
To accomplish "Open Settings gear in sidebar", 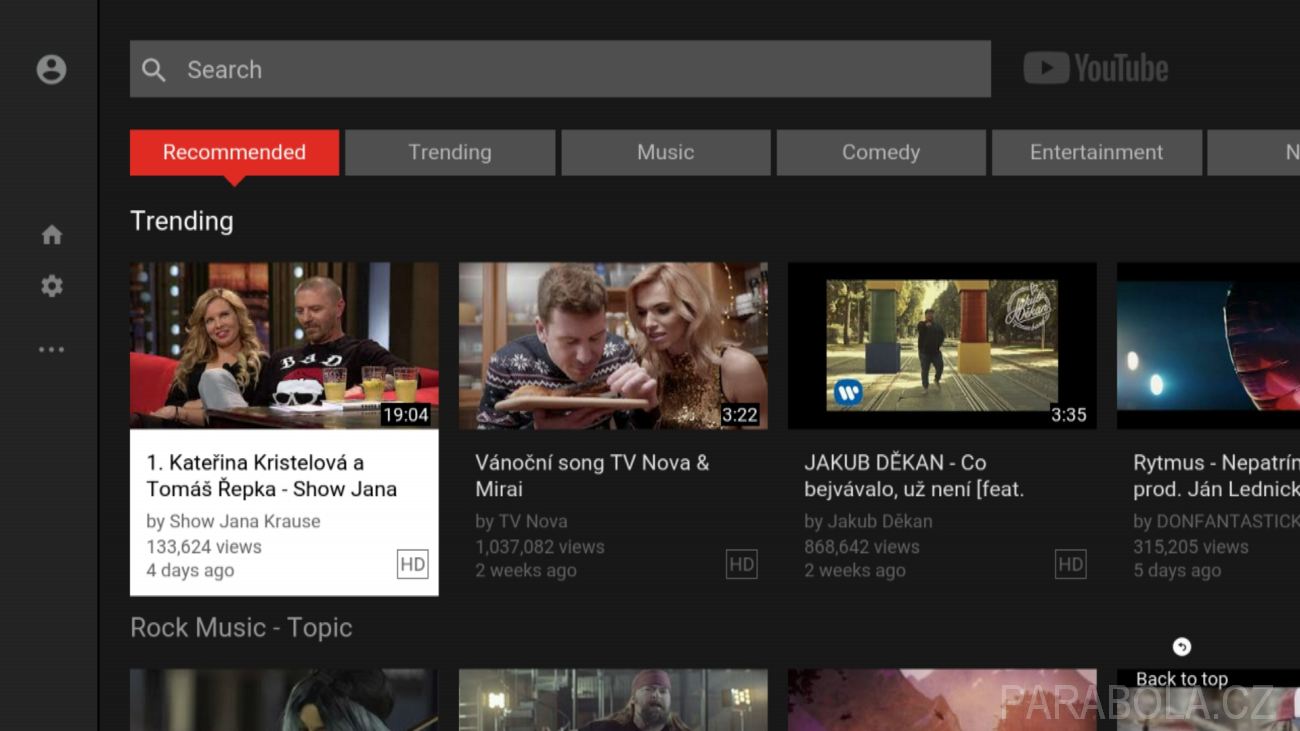I will click(52, 286).
